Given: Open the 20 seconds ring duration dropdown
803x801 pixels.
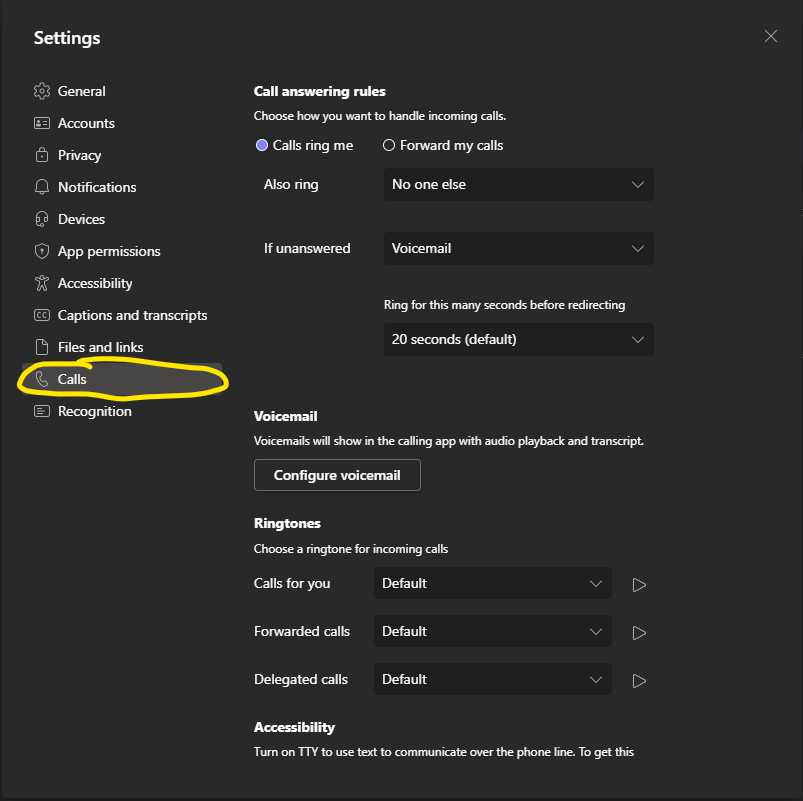Looking at the screenshot, I should pyautogui.click(x=518, y=339).
